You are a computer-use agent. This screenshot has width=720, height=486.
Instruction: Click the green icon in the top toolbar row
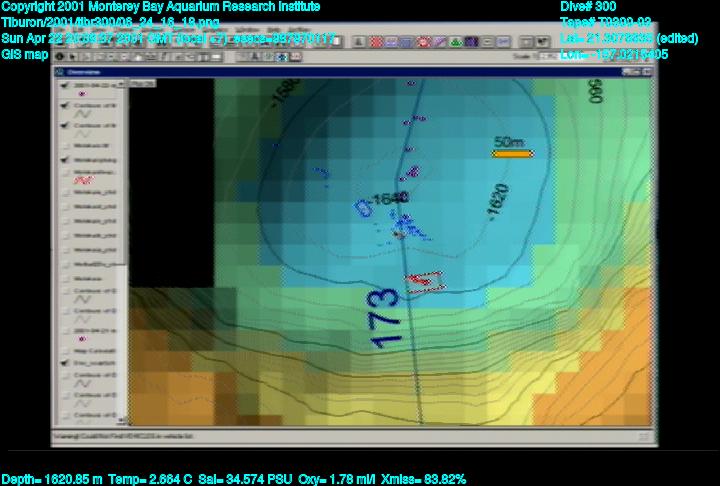[455, 42]
